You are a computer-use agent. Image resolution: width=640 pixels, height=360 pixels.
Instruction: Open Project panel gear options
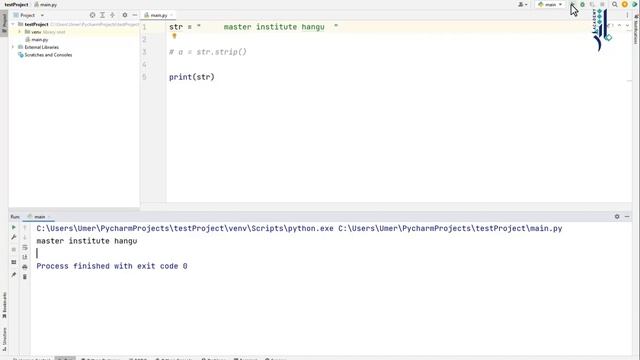click(125, 15)
